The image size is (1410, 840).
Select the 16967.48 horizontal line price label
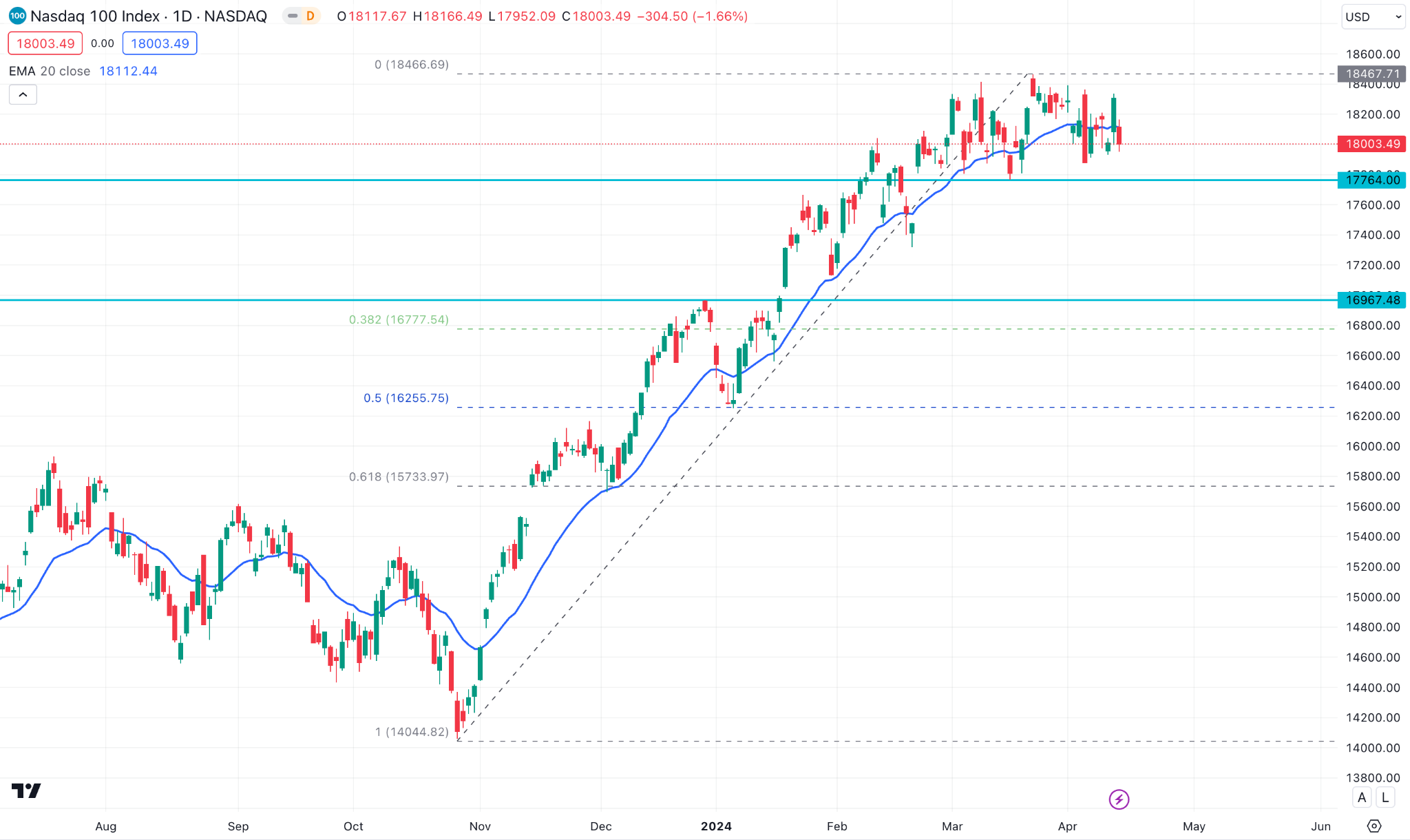point(1372,300)
